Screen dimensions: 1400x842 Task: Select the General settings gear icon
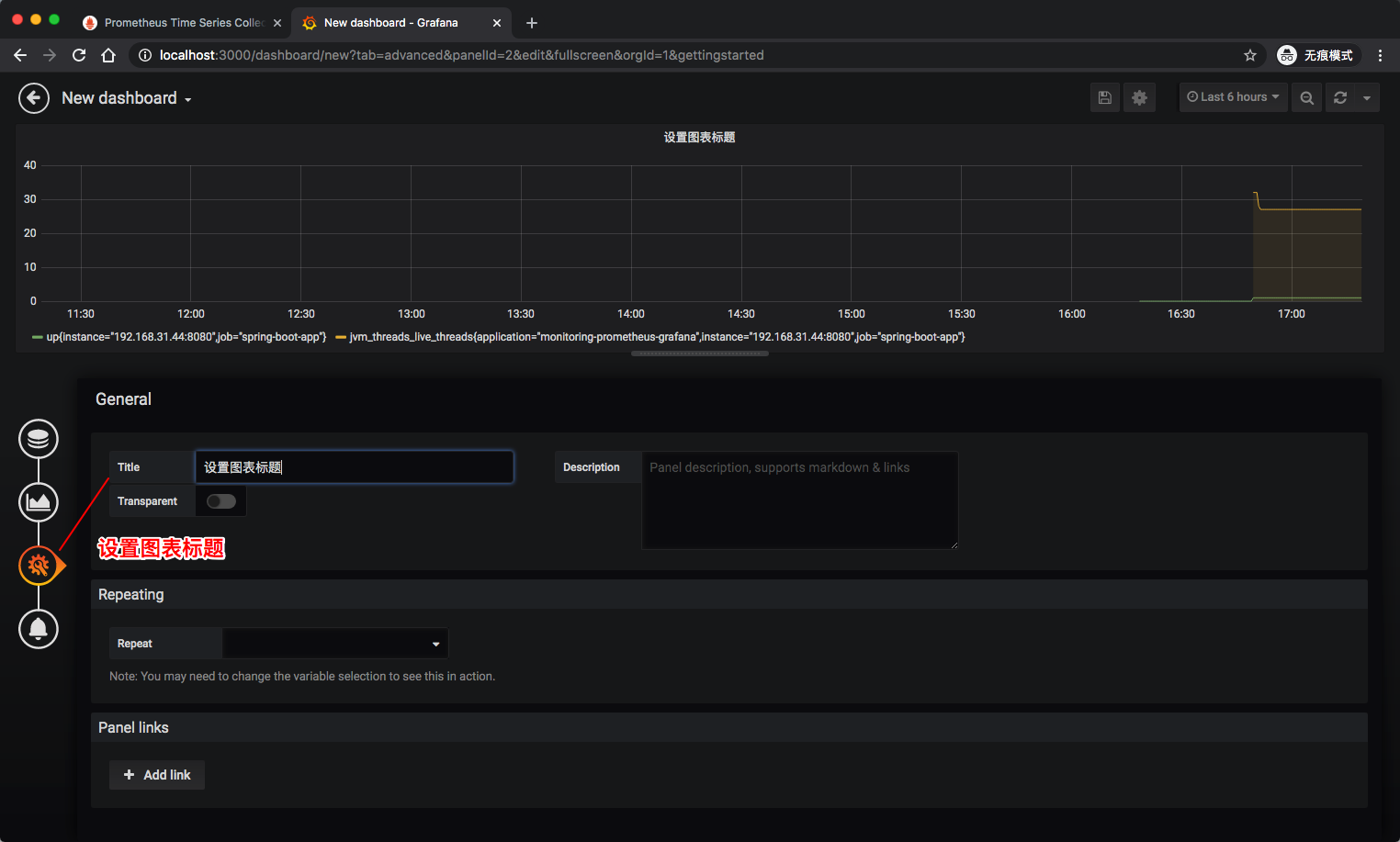(39, 566)
